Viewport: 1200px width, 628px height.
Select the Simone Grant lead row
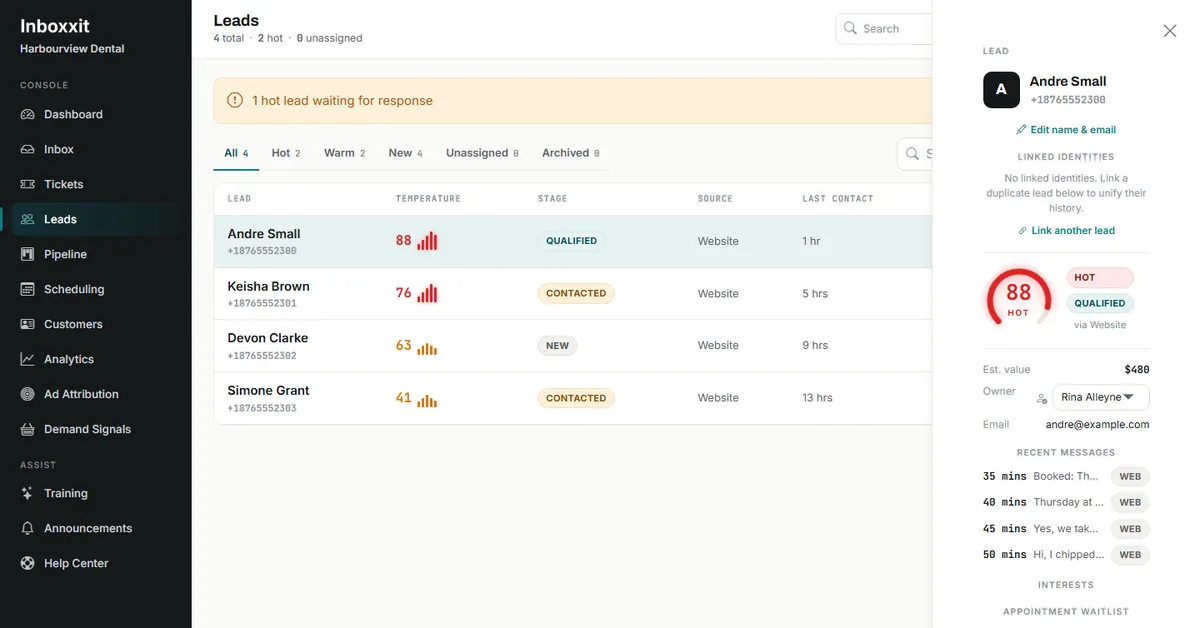coord(573,397)
